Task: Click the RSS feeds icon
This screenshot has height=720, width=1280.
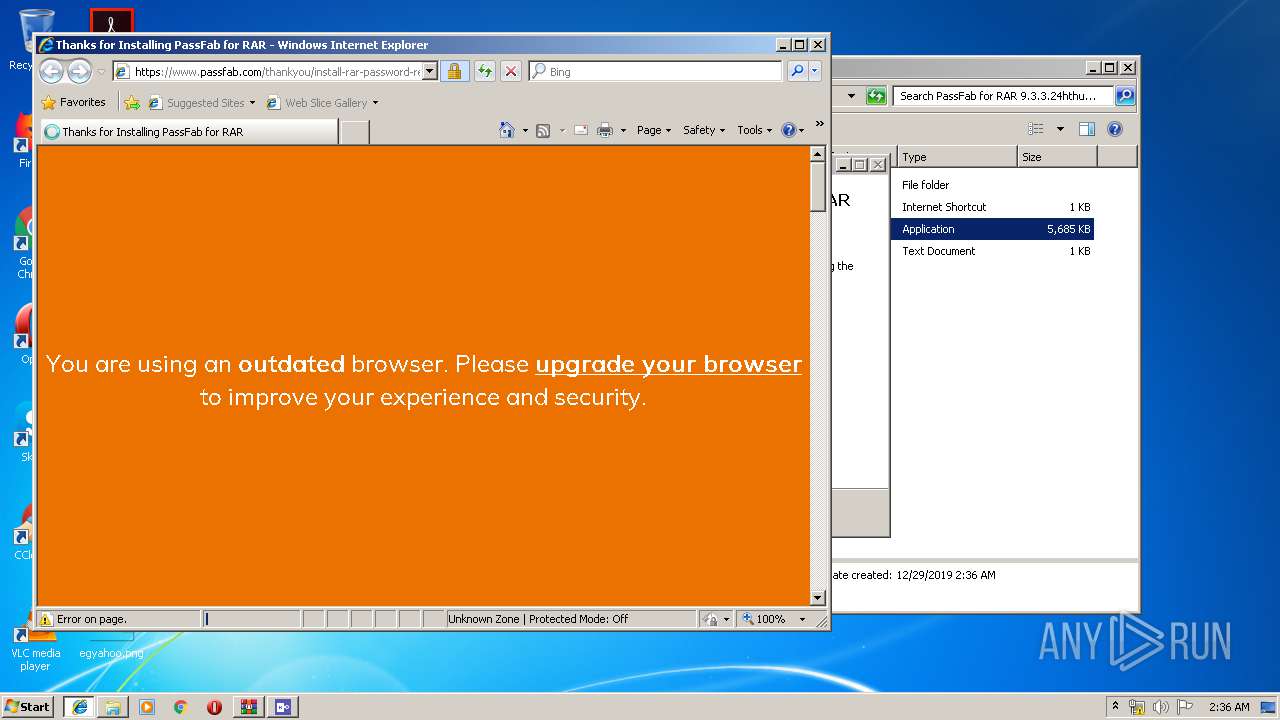Action: [x=543, y=130]
